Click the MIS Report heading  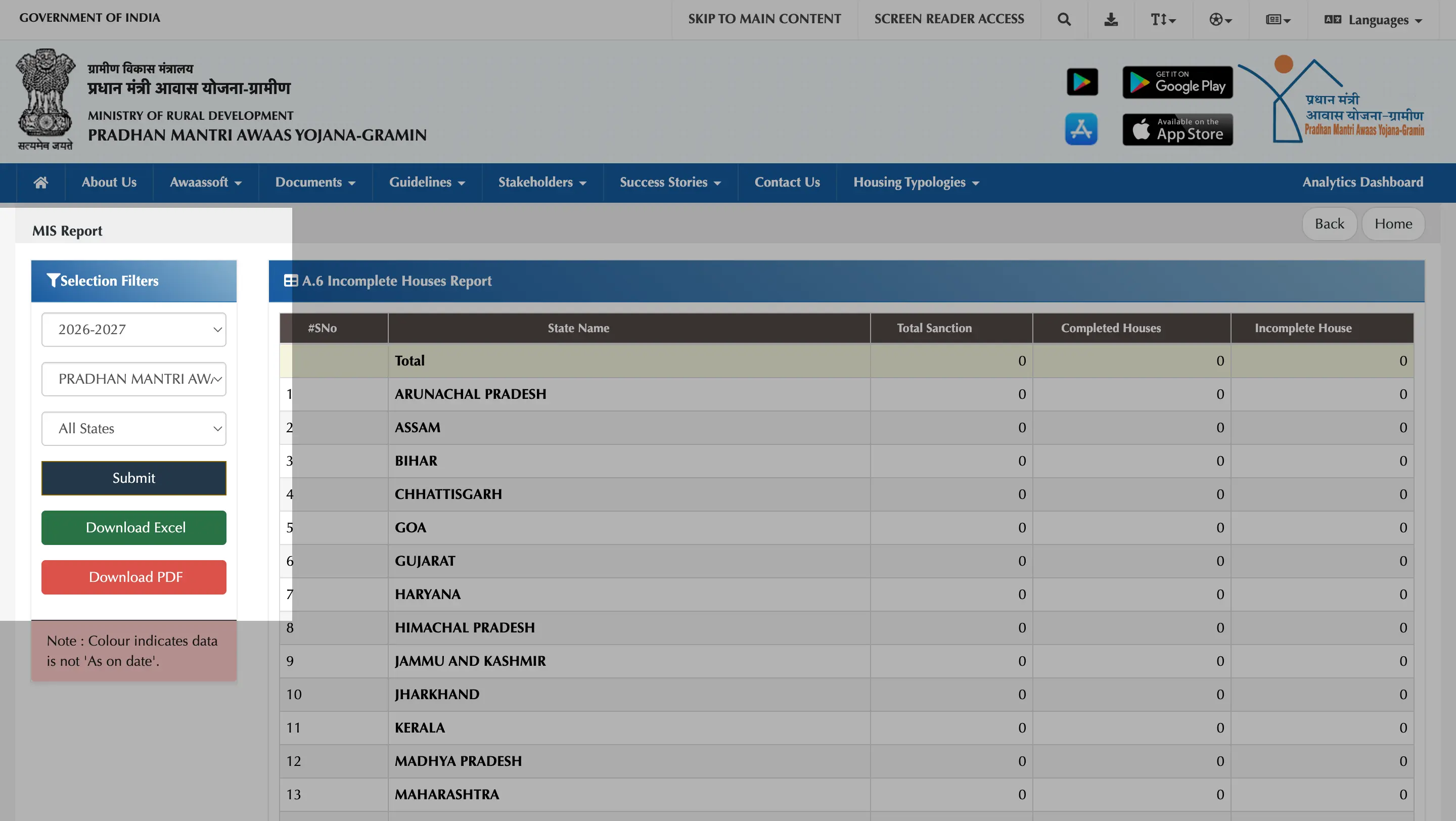67,231
